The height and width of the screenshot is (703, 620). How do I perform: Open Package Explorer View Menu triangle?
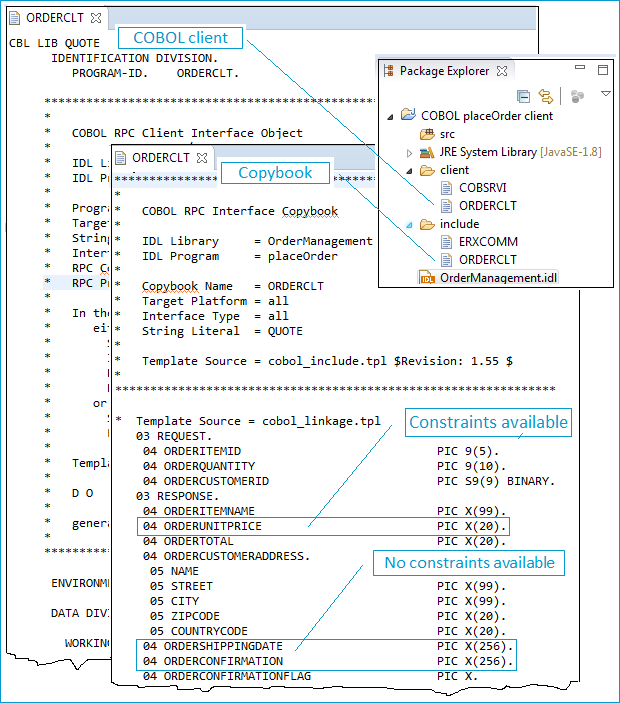click(x=606, y=94)
